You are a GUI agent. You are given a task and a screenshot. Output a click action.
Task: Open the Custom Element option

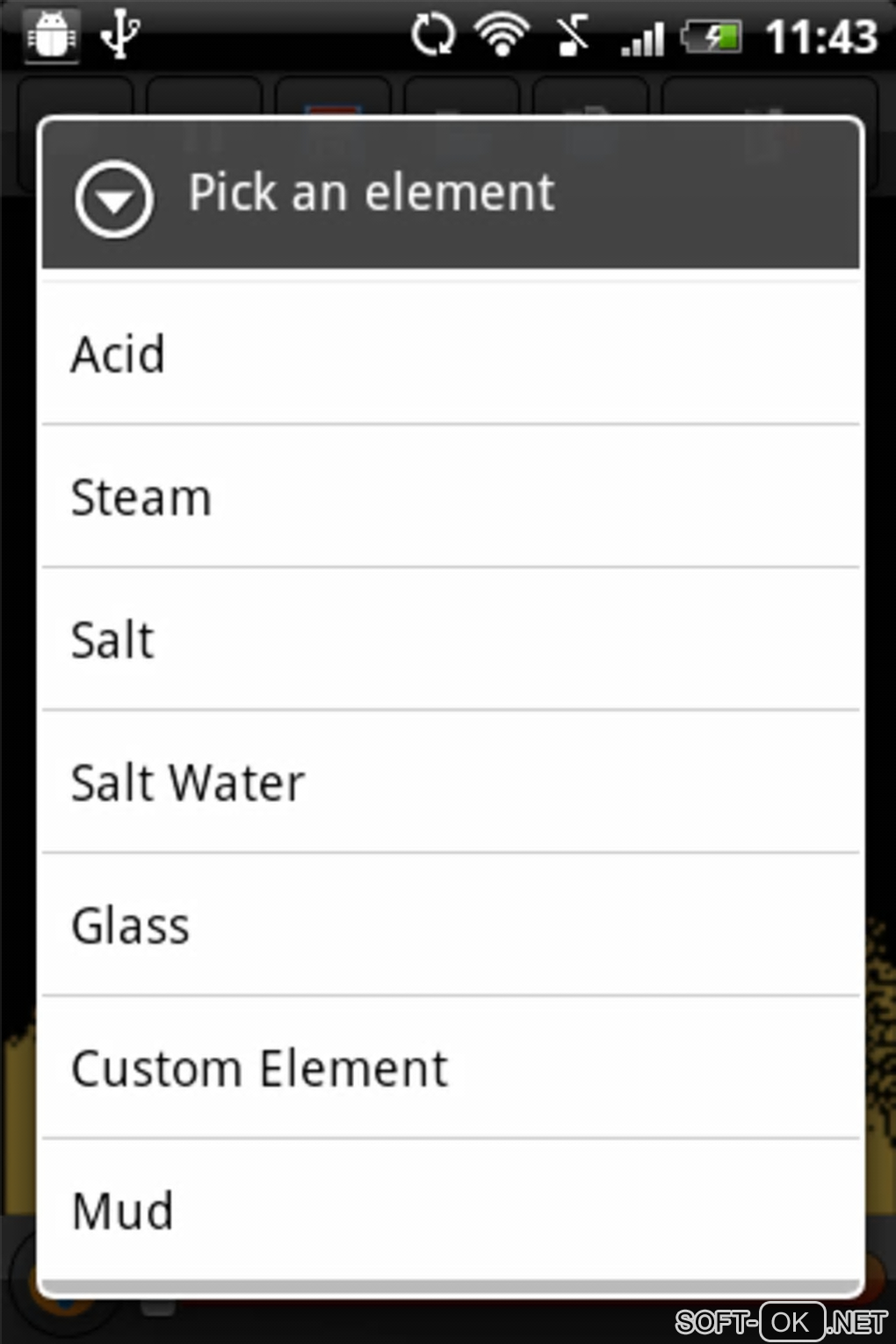[x=450, y=1068]
